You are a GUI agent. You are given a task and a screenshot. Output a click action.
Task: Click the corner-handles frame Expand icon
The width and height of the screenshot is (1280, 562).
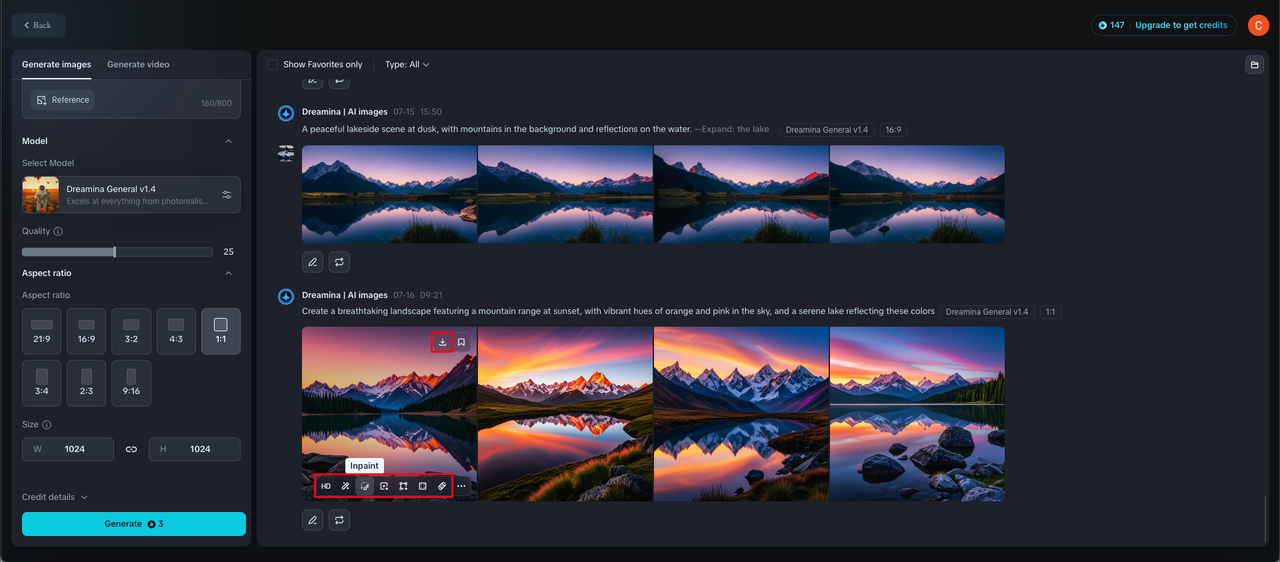(x=403, y=486)
